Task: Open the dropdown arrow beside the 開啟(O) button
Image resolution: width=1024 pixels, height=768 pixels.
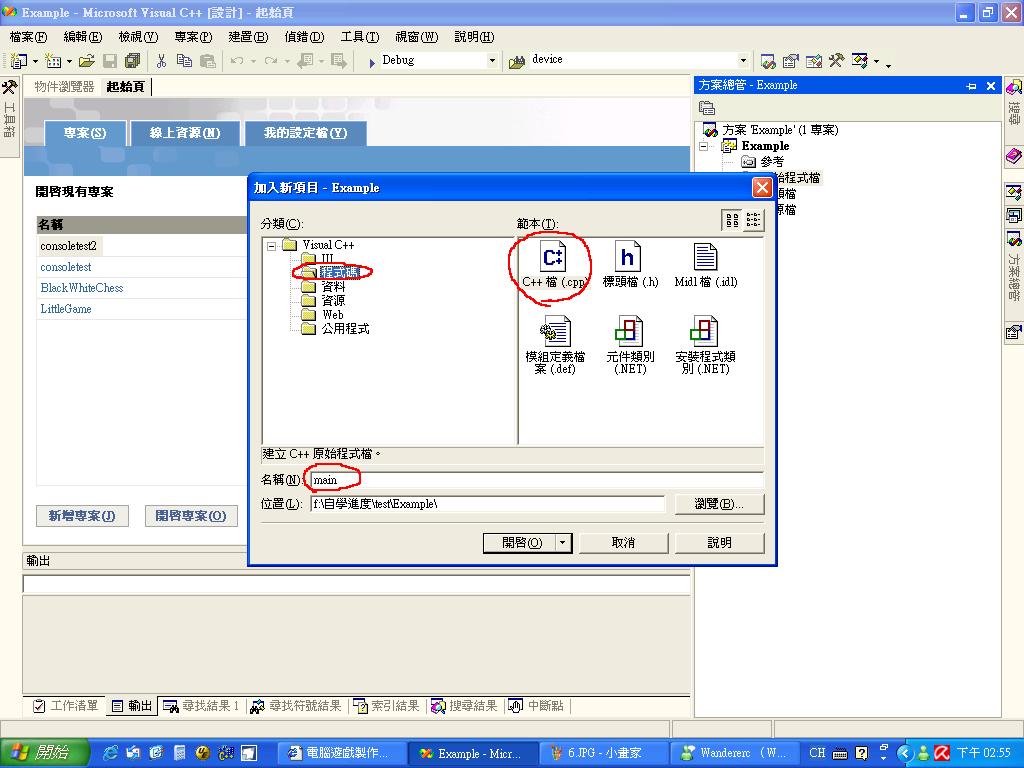Action: 563,543
